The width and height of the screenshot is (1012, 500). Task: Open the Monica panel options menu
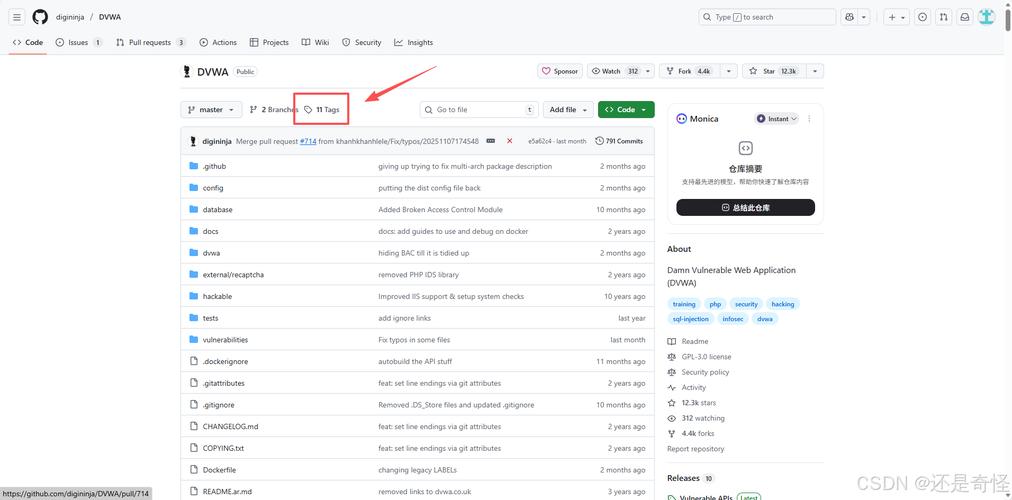click(809, 119)
